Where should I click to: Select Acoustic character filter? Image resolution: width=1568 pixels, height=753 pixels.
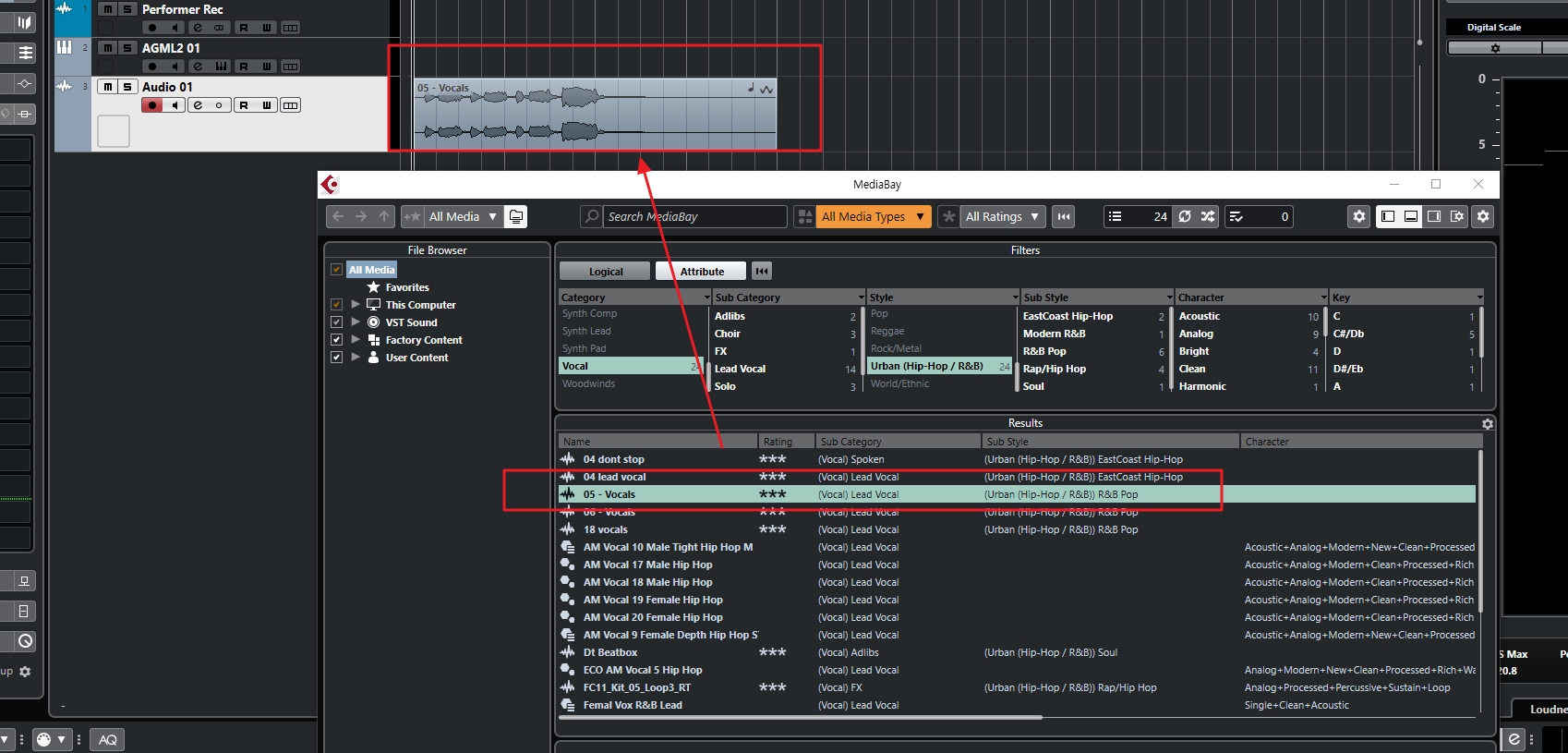coord(1249,316)
